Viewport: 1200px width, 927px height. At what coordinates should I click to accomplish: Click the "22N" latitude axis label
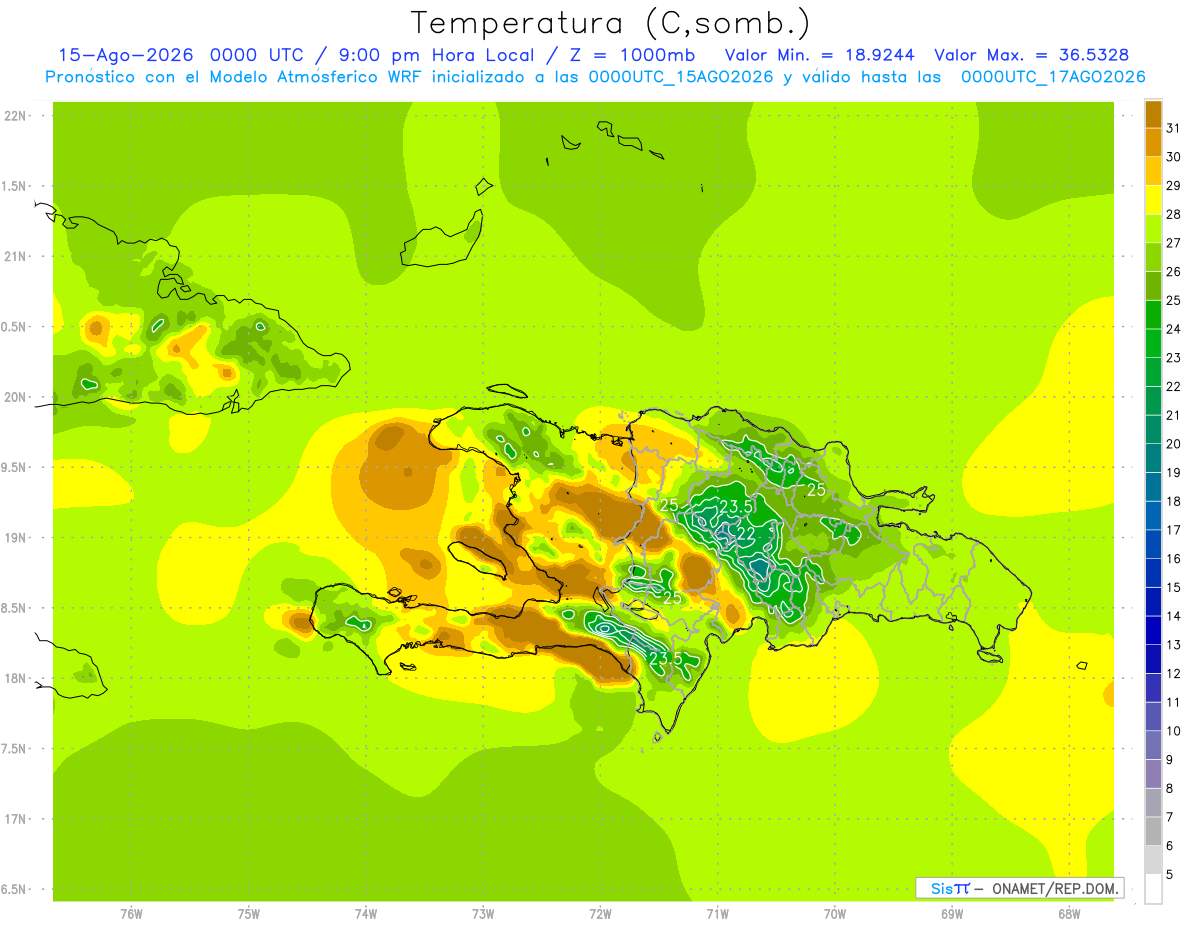[x=15, y=116]
